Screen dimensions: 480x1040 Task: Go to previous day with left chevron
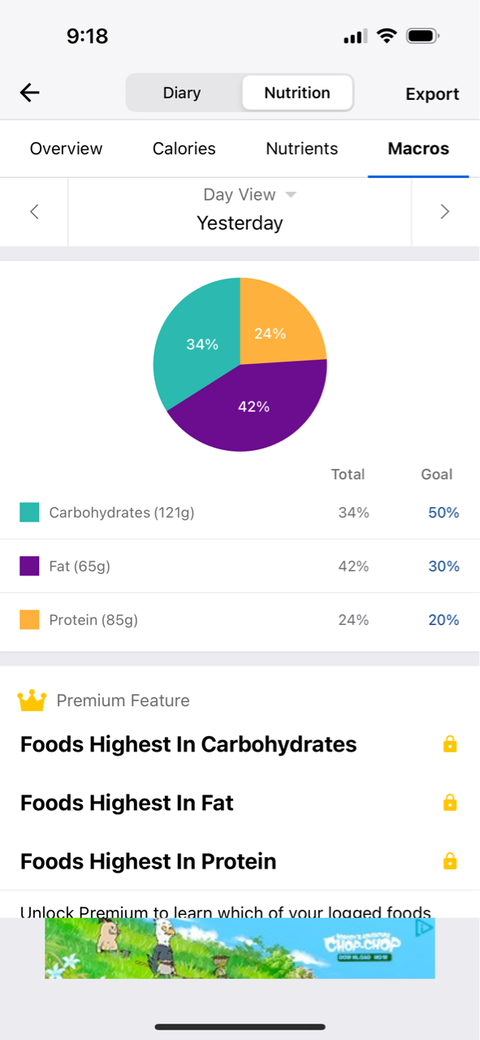(34, 212)
